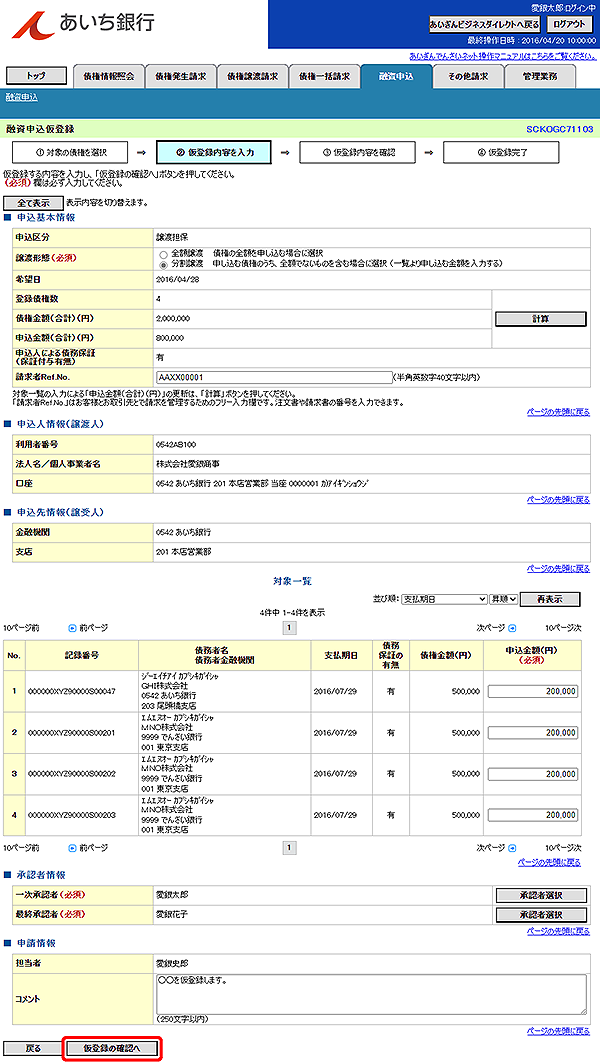
Task: Click record number 000000XYZ90000S00202
Action: click(x=72, y=774)
